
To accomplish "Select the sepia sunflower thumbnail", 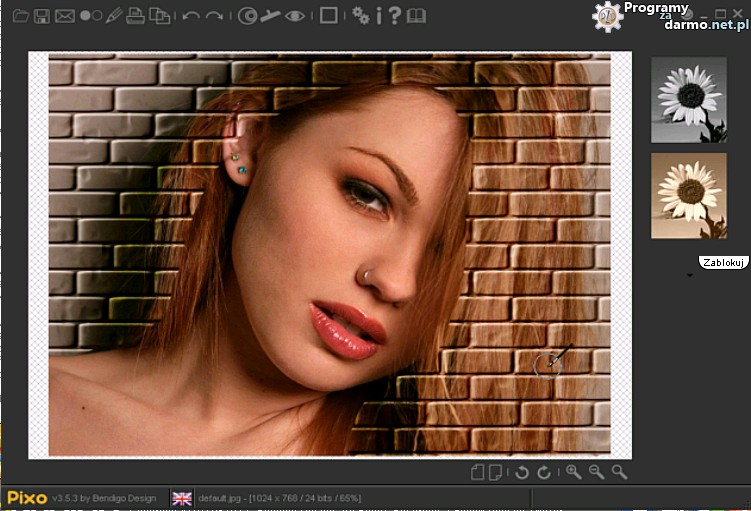I will [x=688, y=195].
